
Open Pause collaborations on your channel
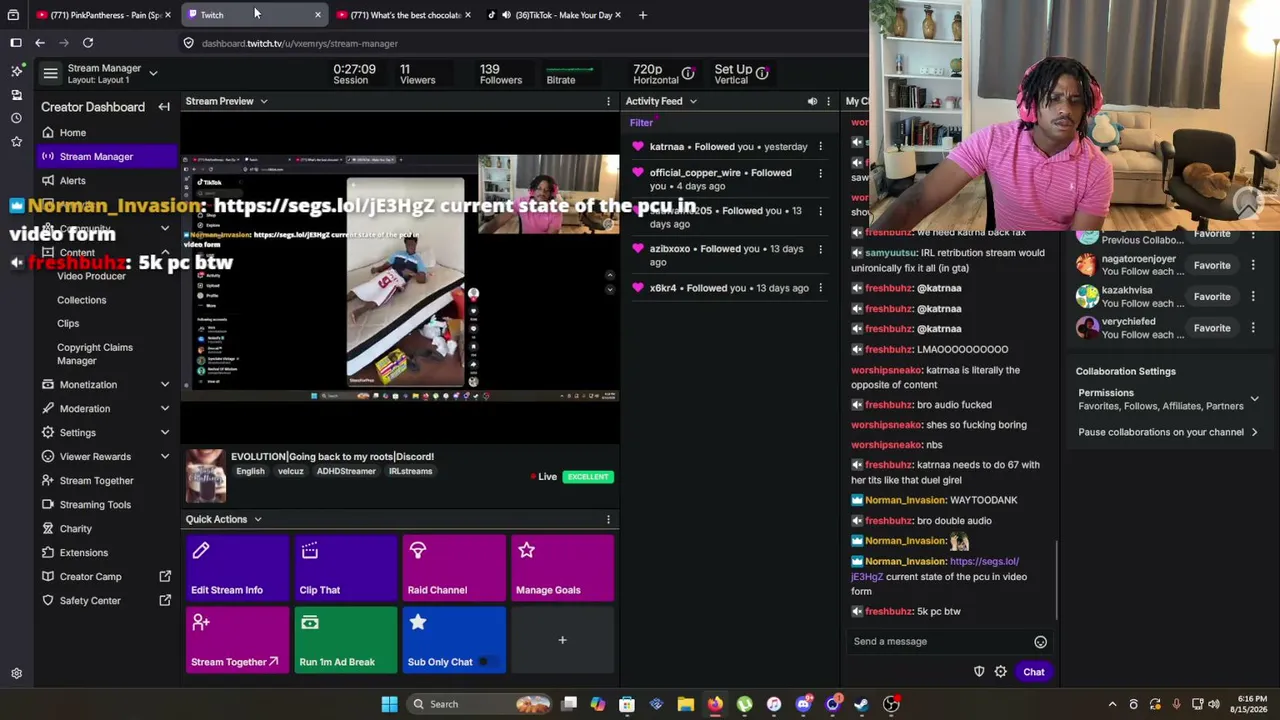(1166, 433)
